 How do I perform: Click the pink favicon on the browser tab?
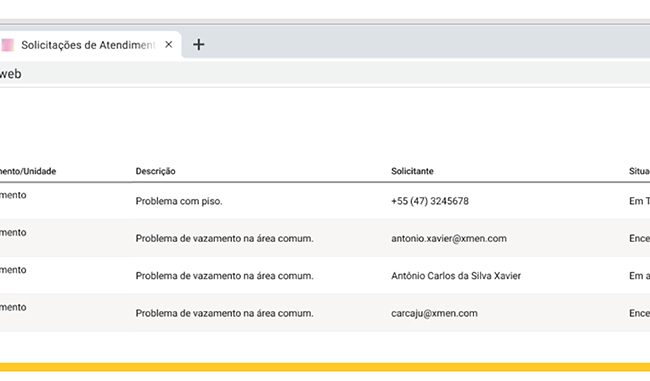(7, 45)
